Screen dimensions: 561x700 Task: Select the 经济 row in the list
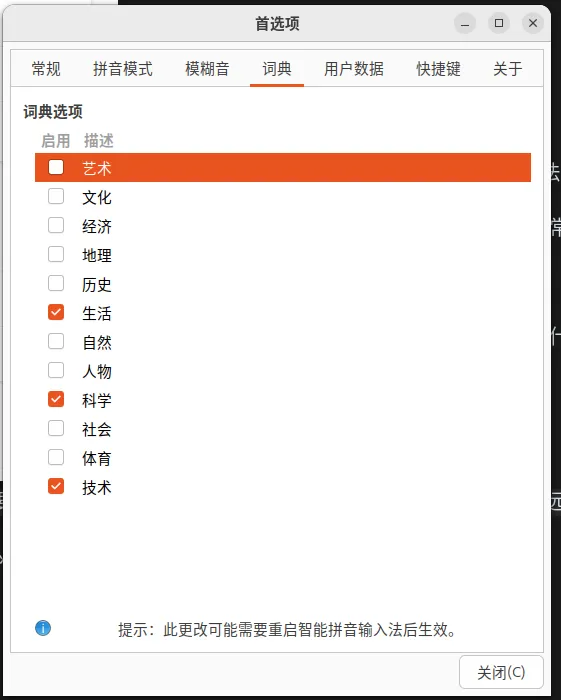[283, 226]
